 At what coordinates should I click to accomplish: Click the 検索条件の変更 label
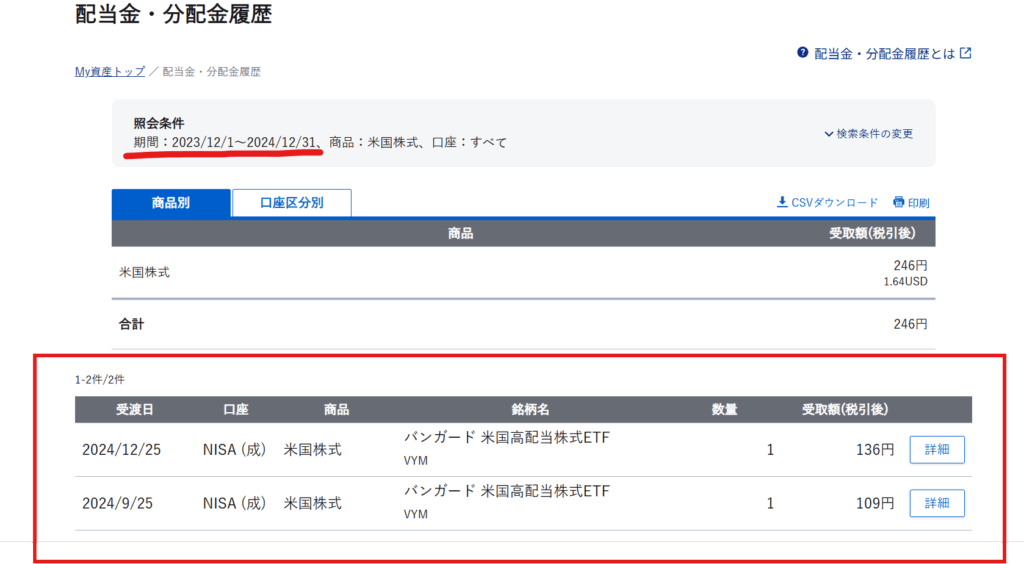click(x=874, y=134)
